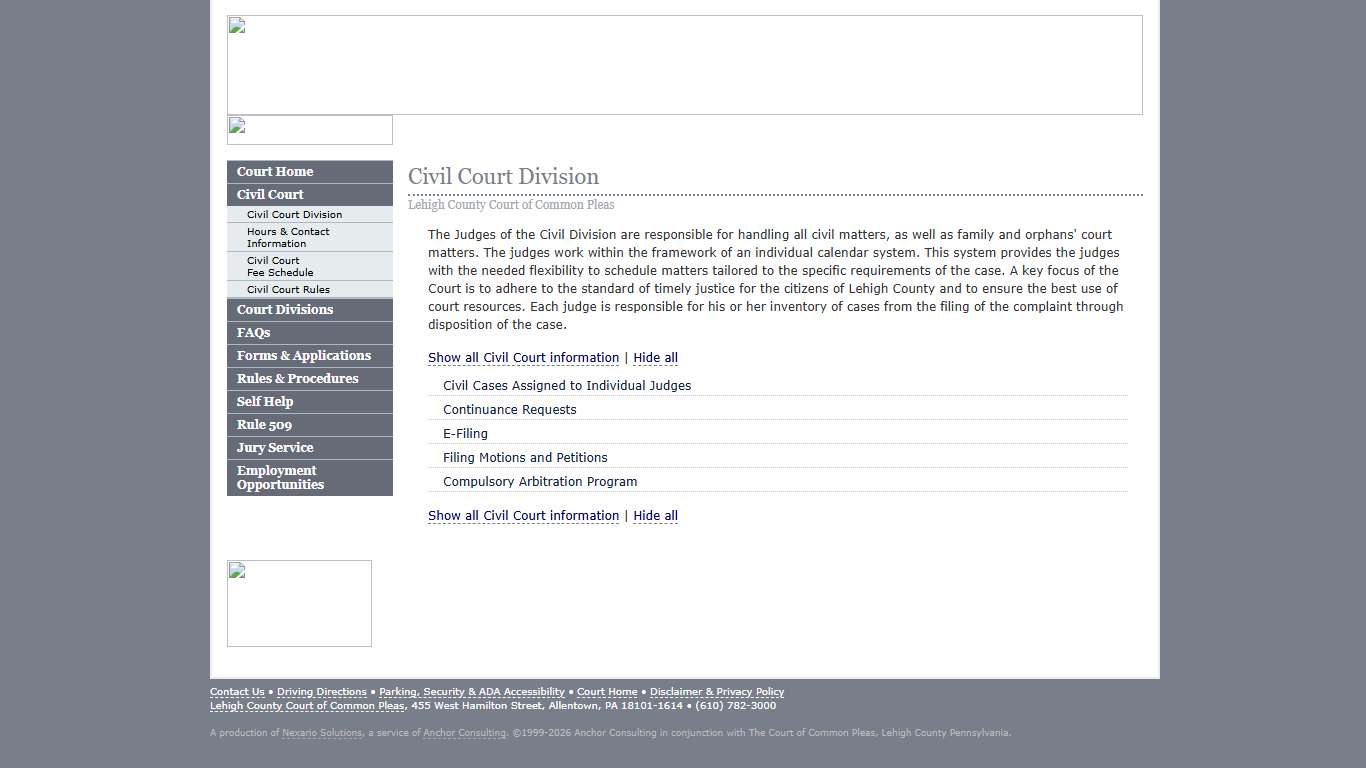
Task: Open Hours & Contact Information
Action: tap(288, 237)
